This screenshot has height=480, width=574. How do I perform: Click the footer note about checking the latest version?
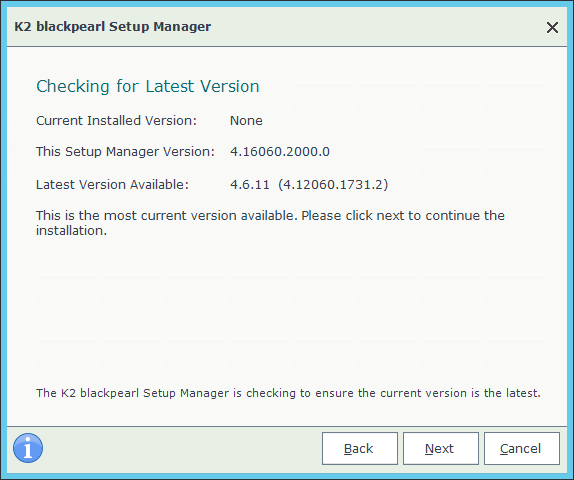288,393
